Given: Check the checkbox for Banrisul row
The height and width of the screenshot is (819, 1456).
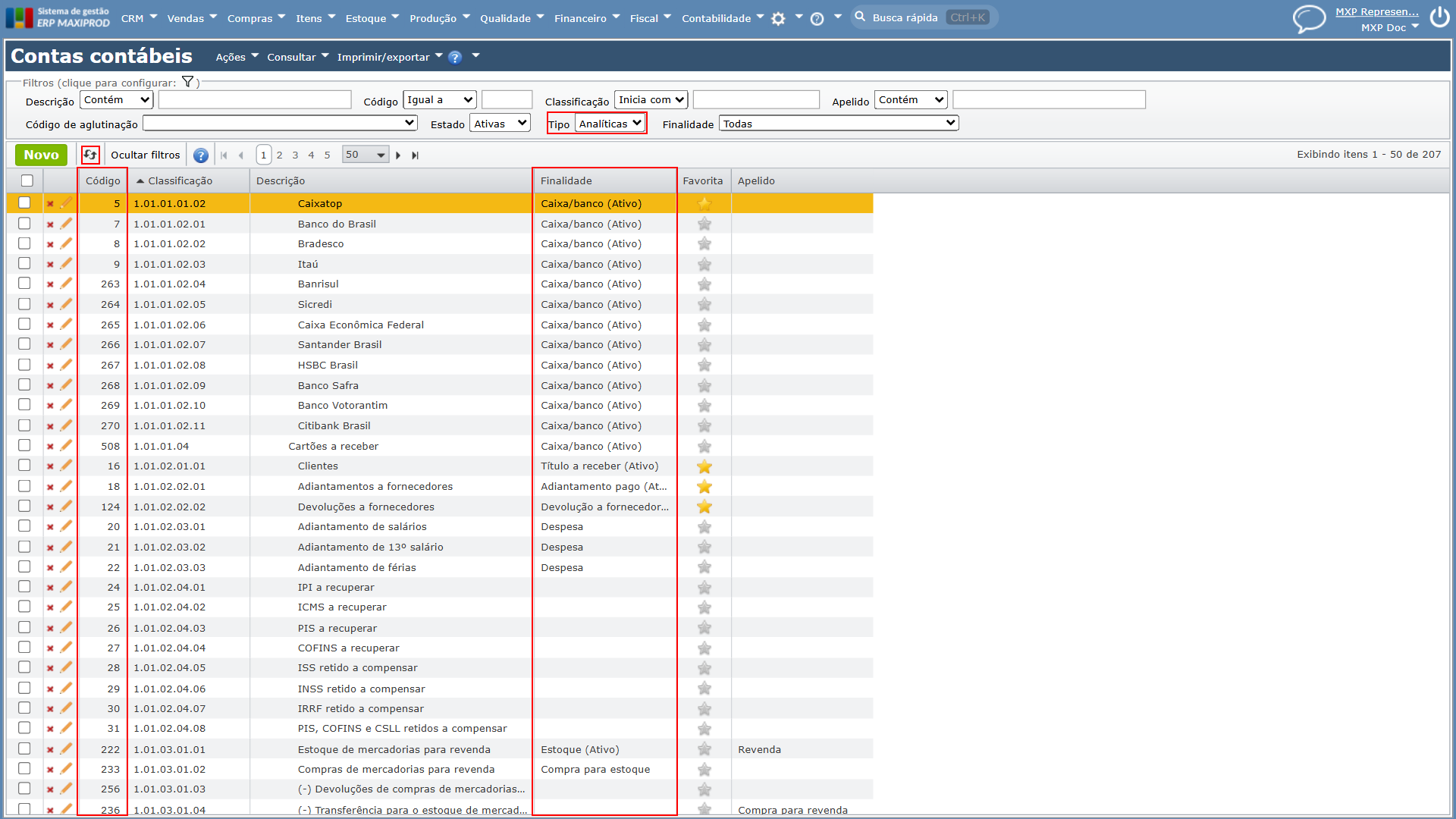Looking at the screenshot, I should (24, 283).
